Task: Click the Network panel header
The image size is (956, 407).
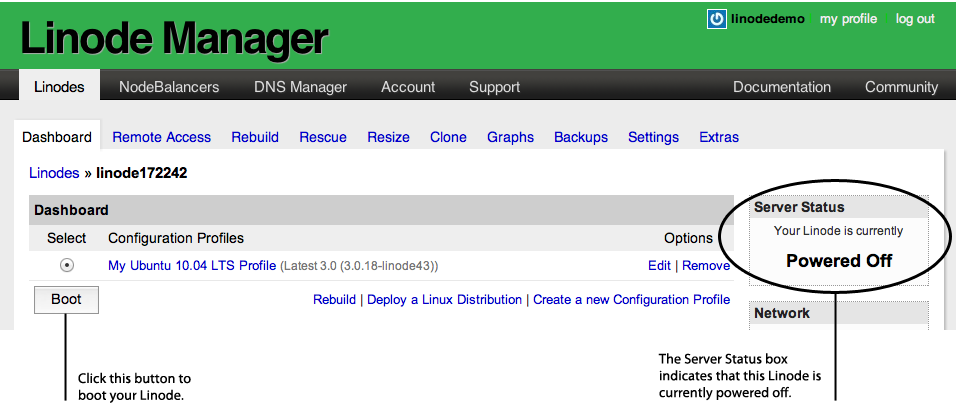Action: (x=838, y=313)
